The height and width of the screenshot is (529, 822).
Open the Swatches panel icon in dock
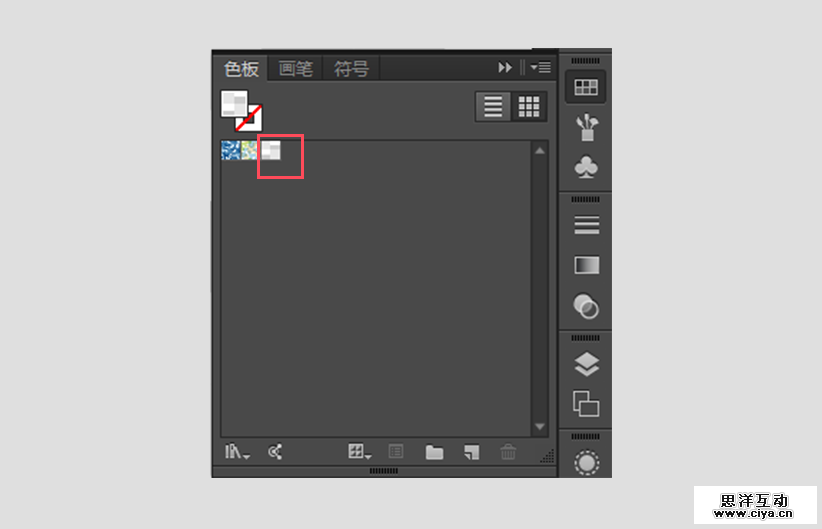[586, 87]
